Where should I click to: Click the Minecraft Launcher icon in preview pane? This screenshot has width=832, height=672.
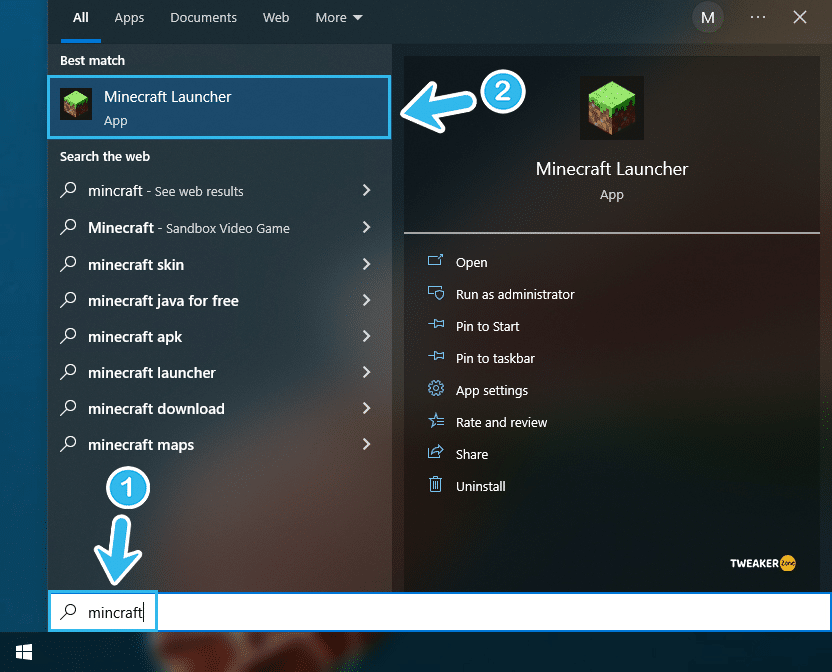612,108
